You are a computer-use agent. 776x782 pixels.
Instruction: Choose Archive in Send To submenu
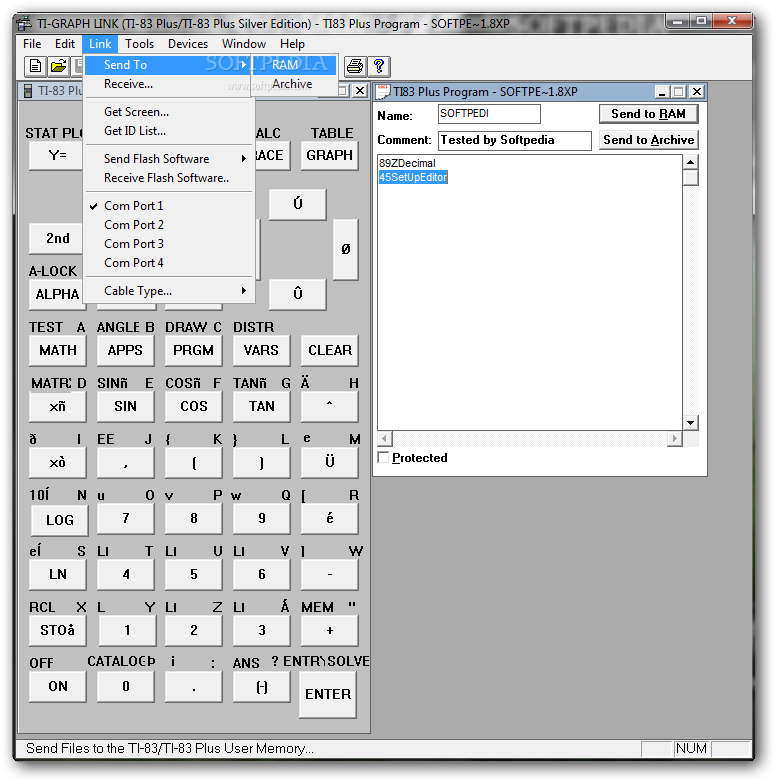click(x=294, y=84)
